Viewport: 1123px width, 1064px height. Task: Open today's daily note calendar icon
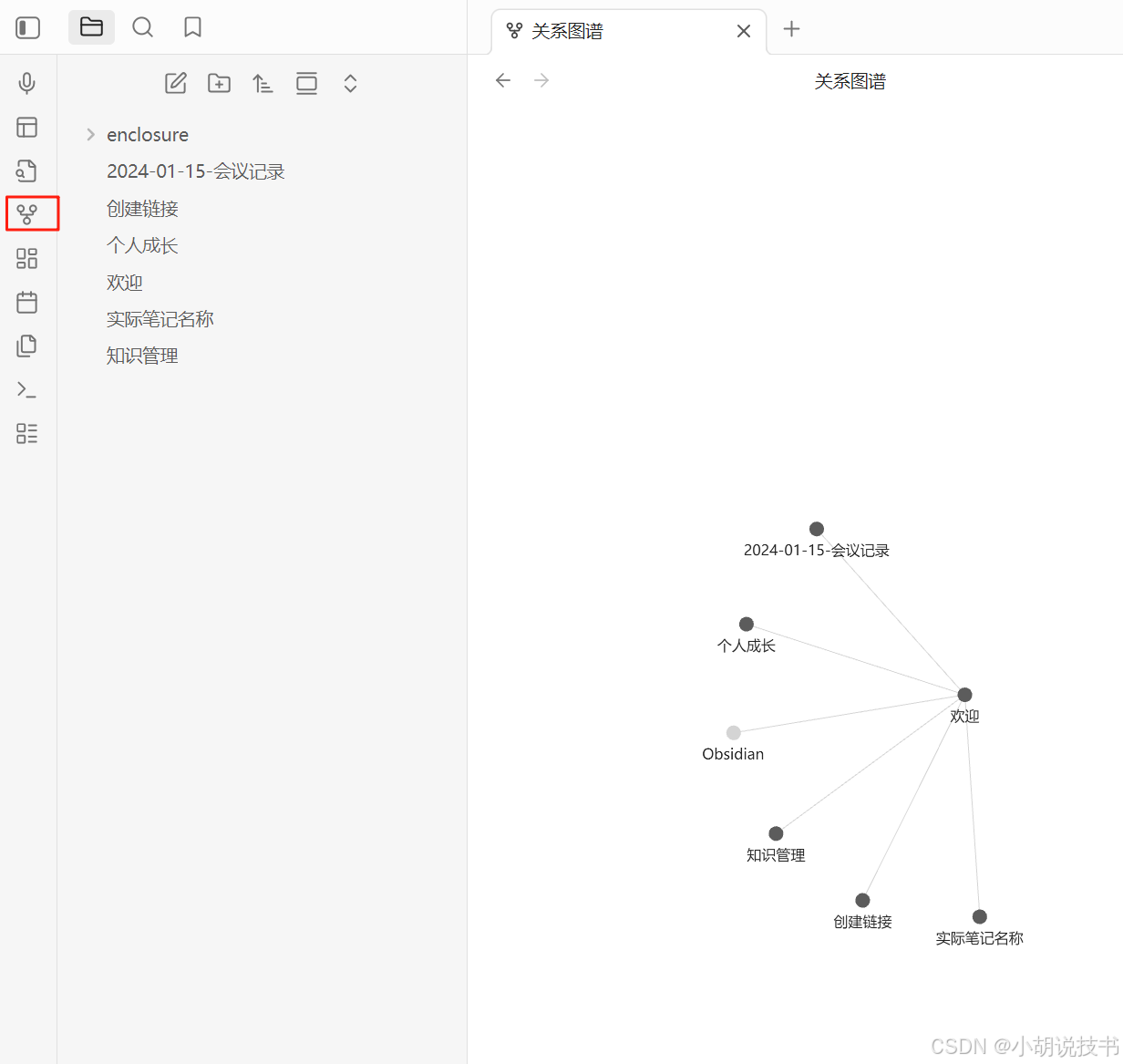pos(27,302)
